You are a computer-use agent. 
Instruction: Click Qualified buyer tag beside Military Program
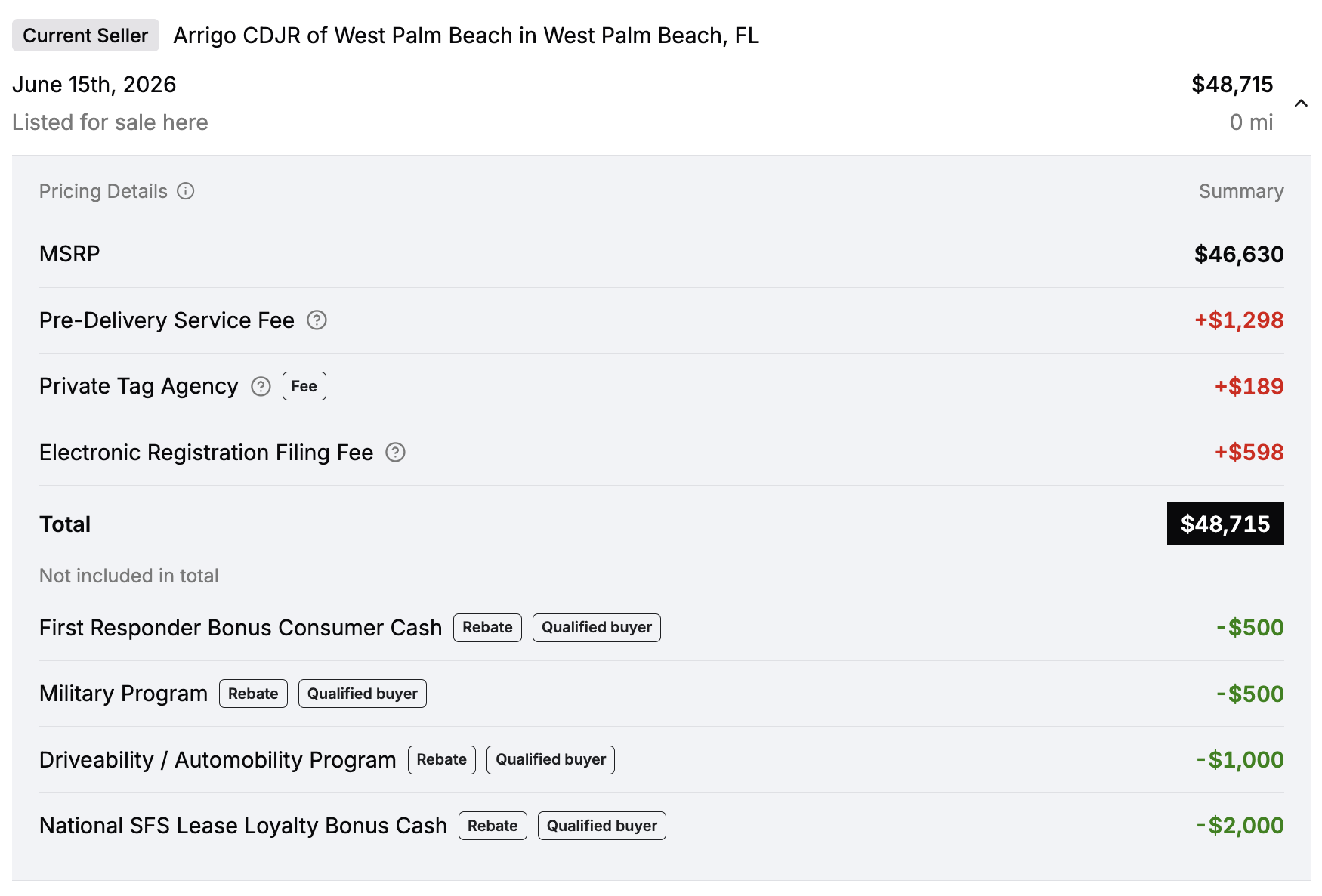tap(363, 694)
